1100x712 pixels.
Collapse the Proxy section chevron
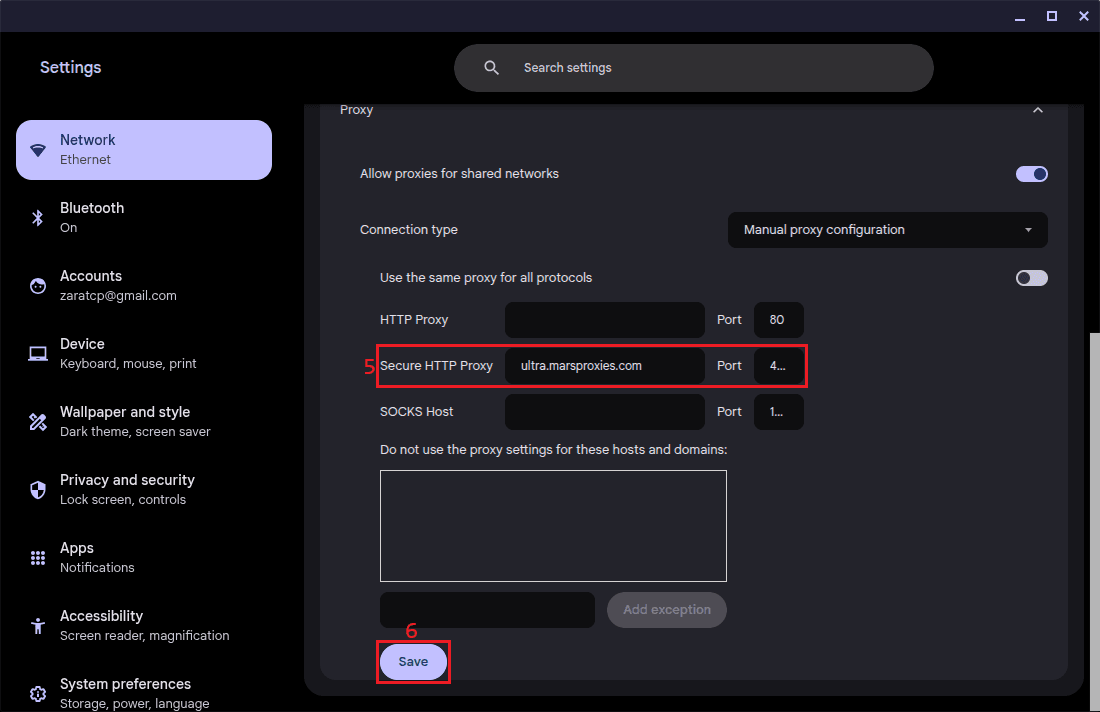(1037, 110)
